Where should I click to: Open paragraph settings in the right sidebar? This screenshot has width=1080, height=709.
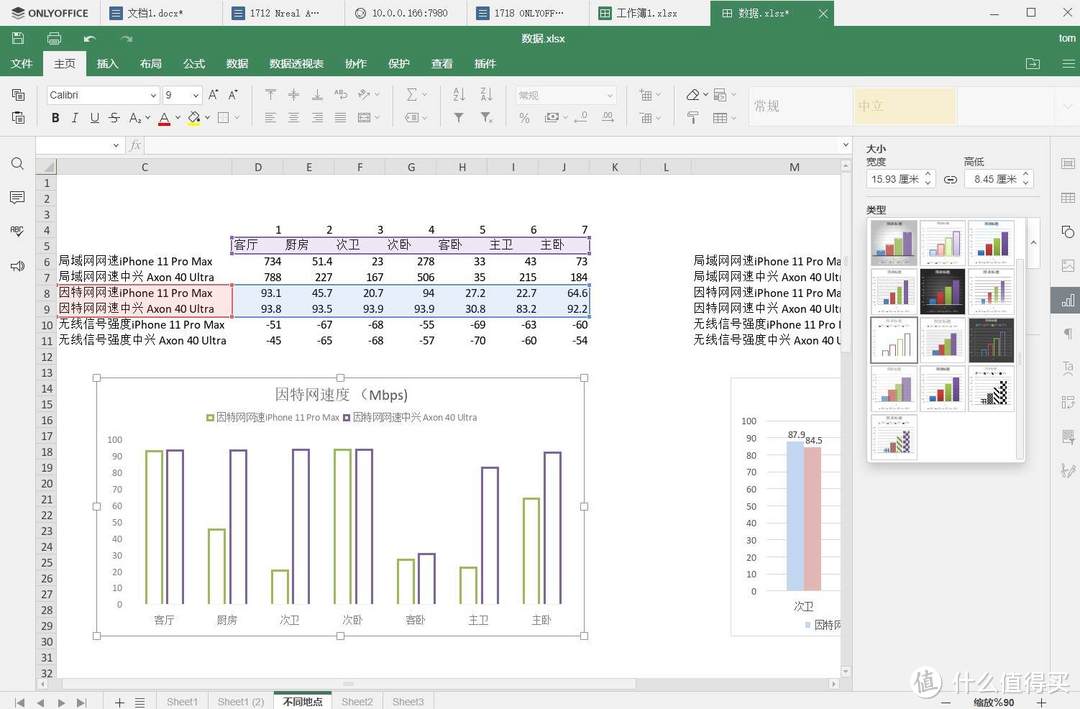1068,333
